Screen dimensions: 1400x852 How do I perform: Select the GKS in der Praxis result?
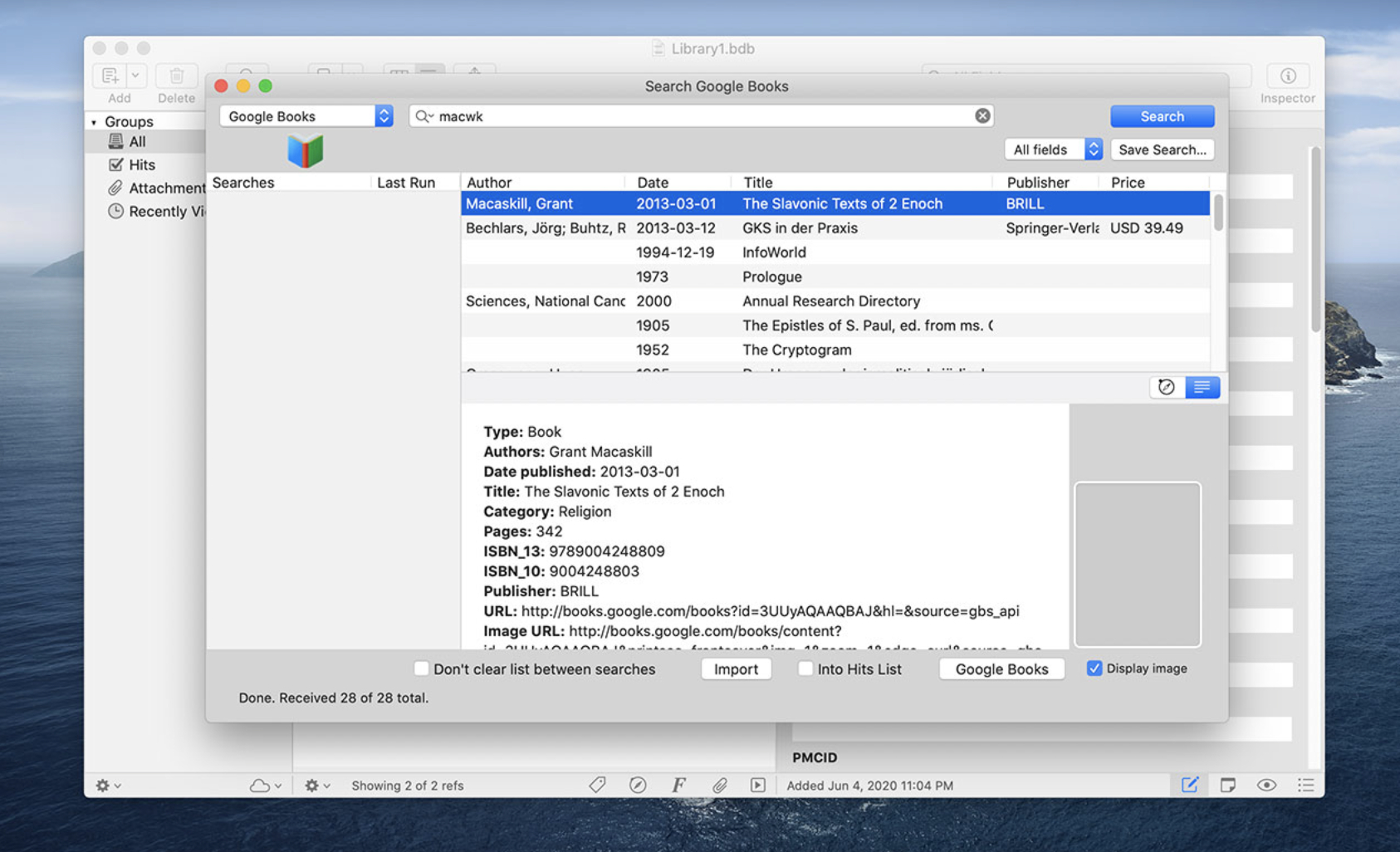tap(799, 228)
